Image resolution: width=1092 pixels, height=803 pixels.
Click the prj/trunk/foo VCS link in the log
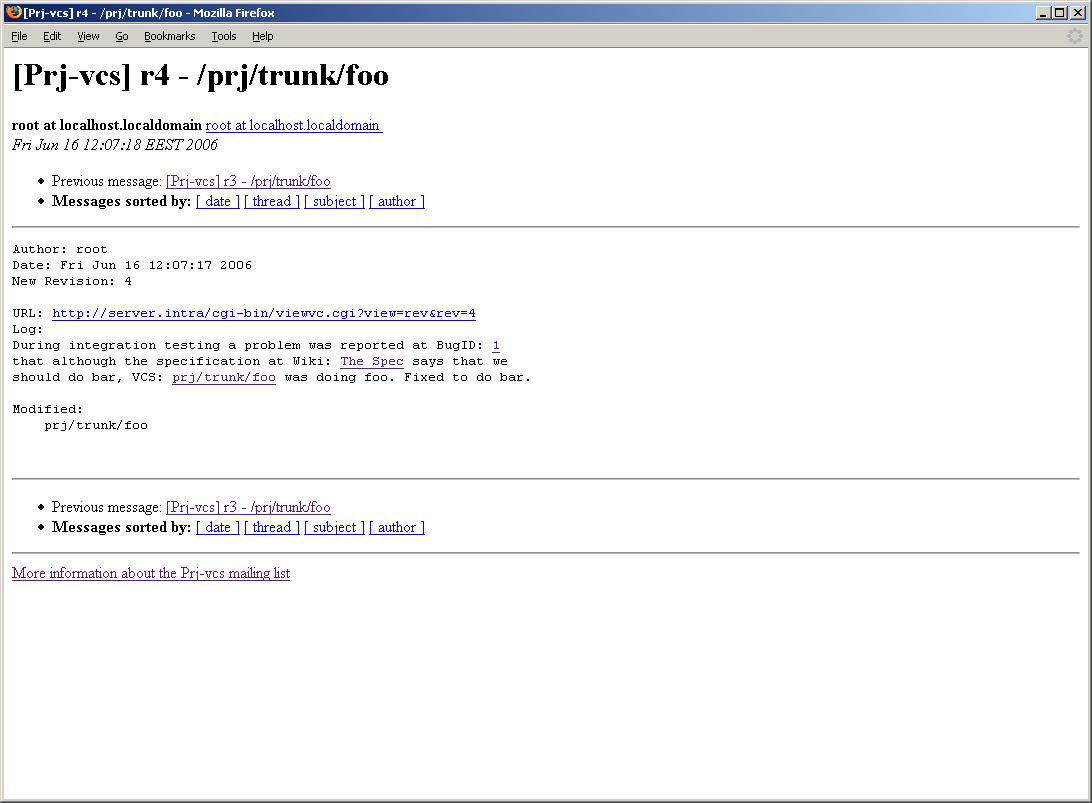(224, 377)
